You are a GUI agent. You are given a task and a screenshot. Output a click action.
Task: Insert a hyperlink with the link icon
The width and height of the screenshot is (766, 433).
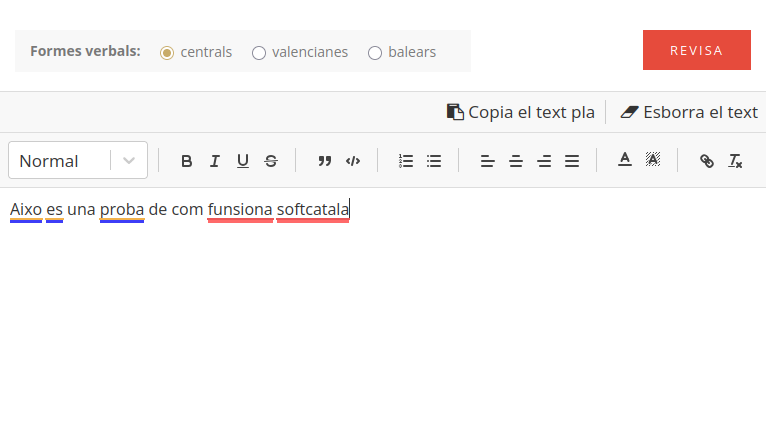[707, 161]
